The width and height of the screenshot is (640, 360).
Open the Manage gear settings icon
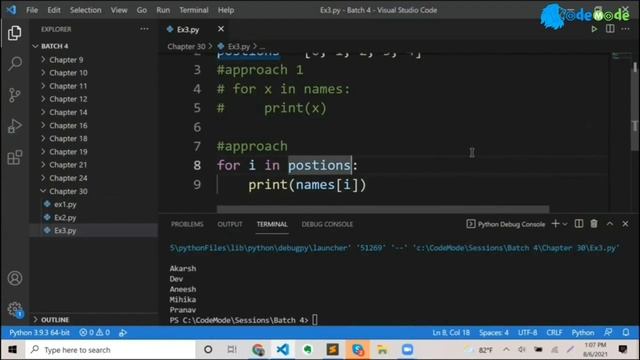point(15,309)
